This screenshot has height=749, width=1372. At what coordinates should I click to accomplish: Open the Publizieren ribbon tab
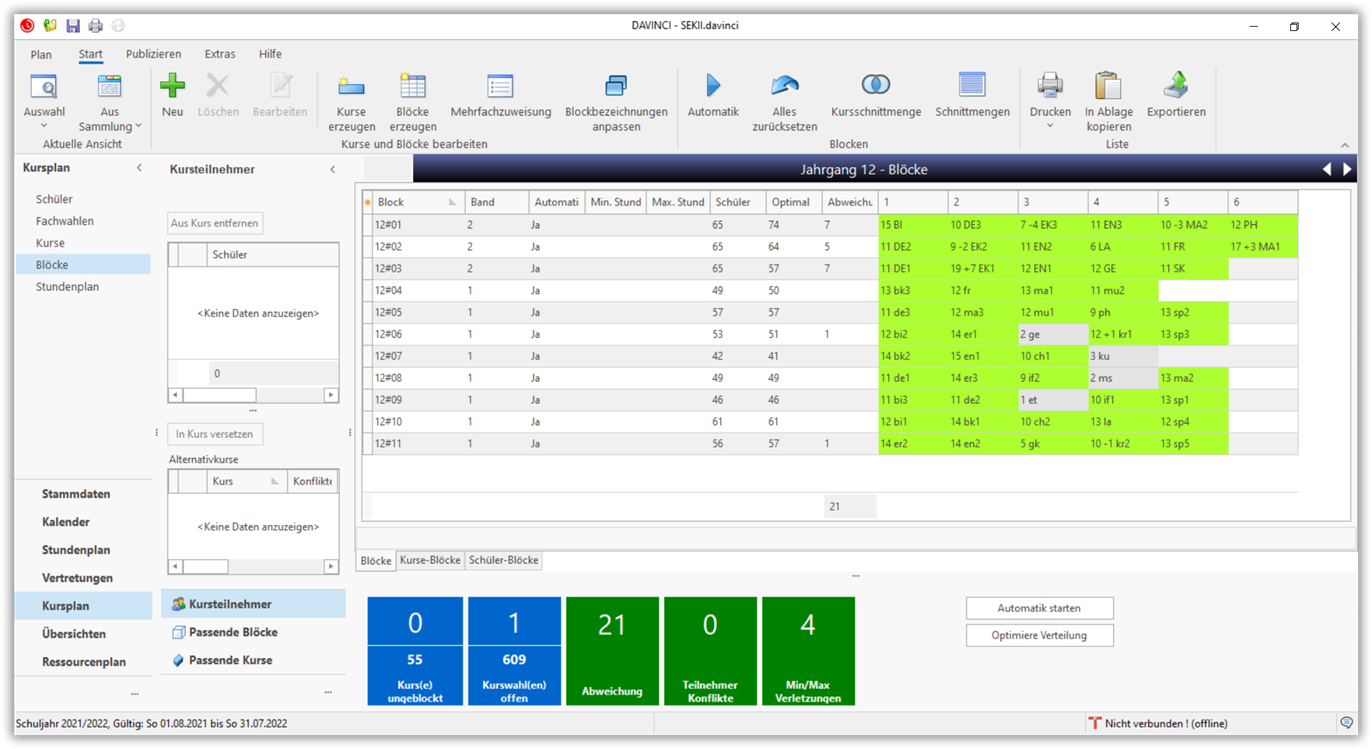click(x=153, y=54)
